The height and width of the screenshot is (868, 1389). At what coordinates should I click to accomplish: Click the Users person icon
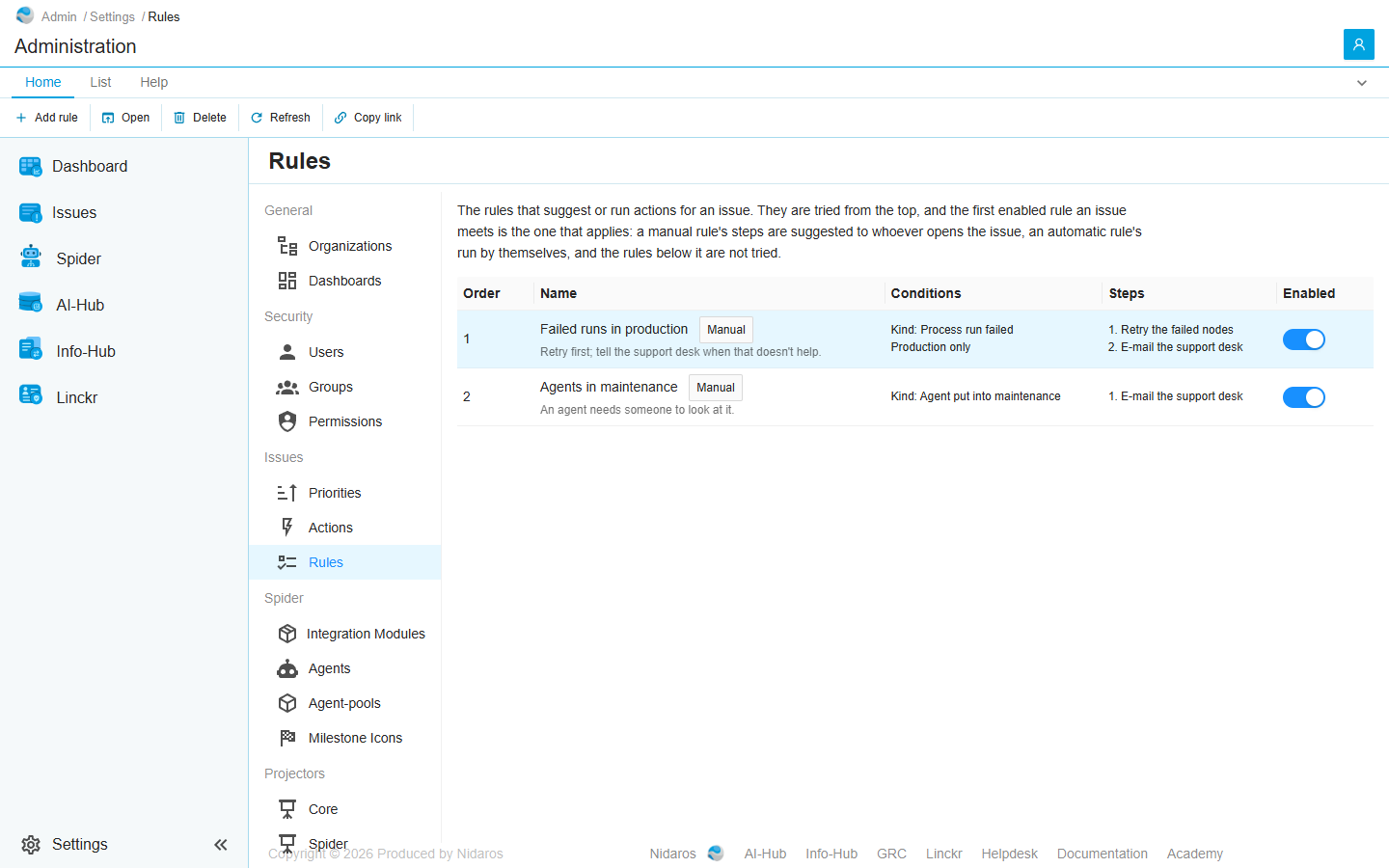pos(287,352)
